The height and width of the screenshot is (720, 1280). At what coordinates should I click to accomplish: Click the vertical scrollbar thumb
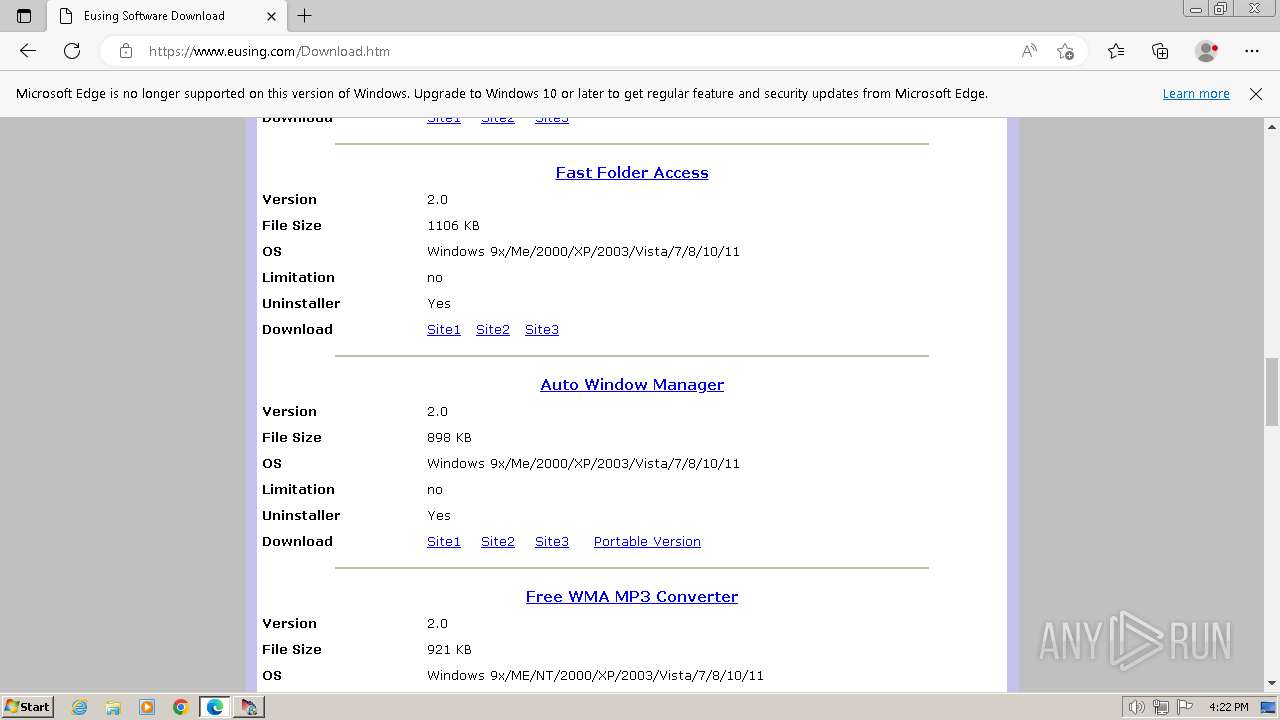(1272, 392)
